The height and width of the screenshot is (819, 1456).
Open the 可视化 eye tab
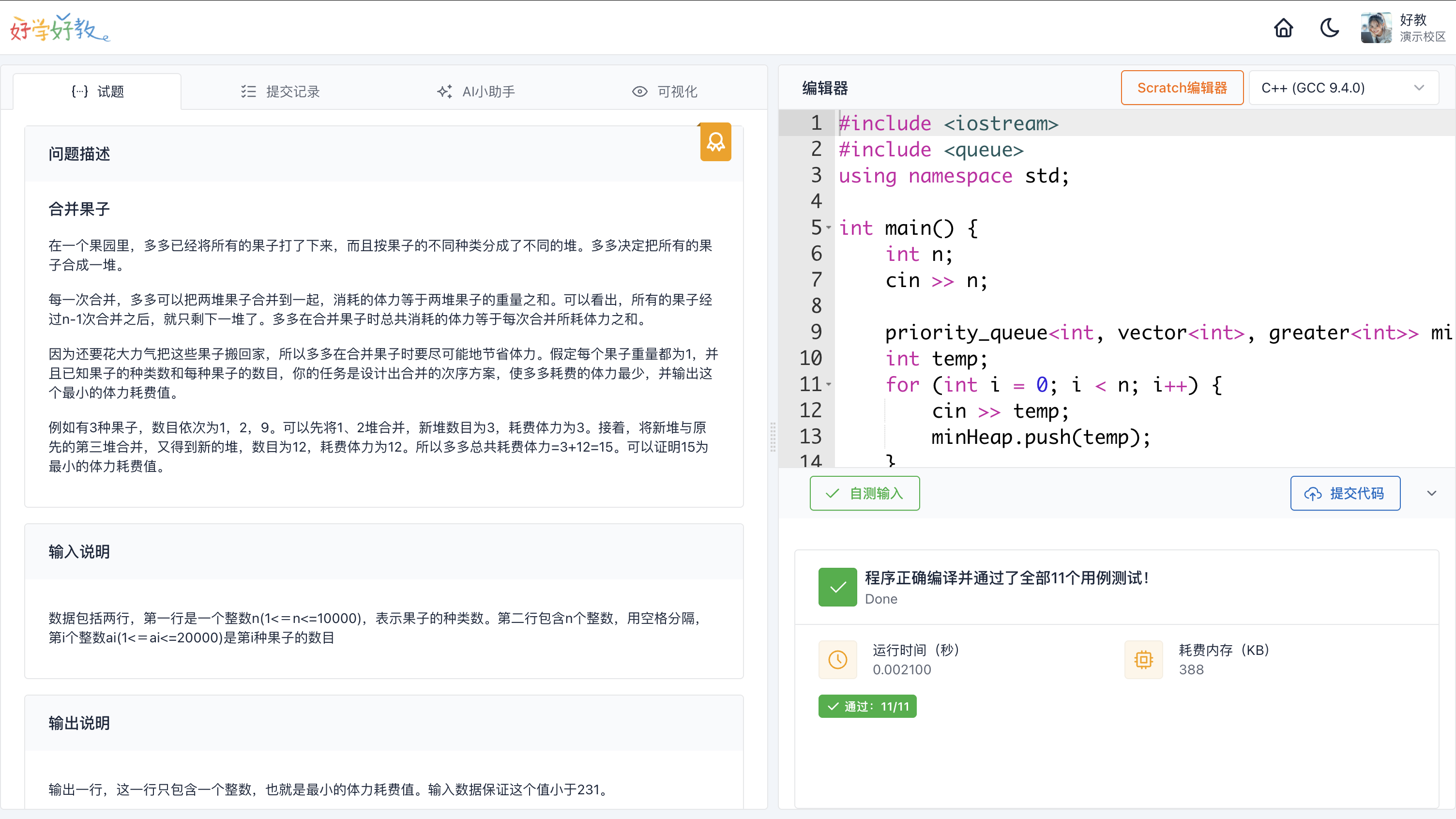(665, 91)
